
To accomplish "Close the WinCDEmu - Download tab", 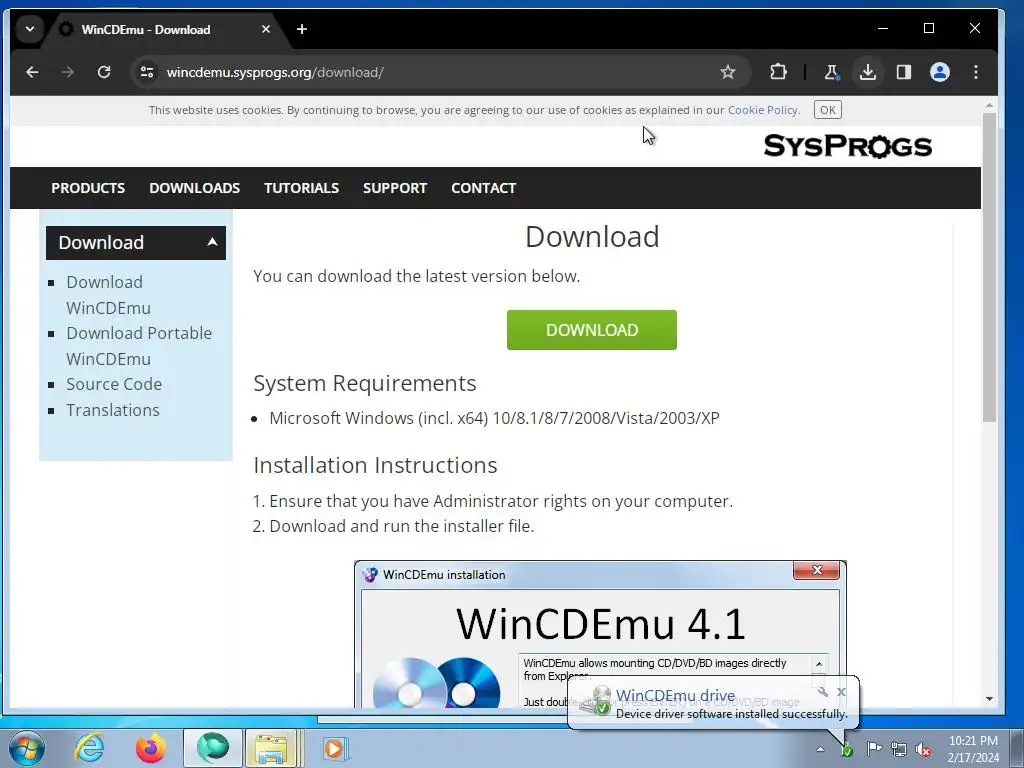I will [x=266, y=29].
